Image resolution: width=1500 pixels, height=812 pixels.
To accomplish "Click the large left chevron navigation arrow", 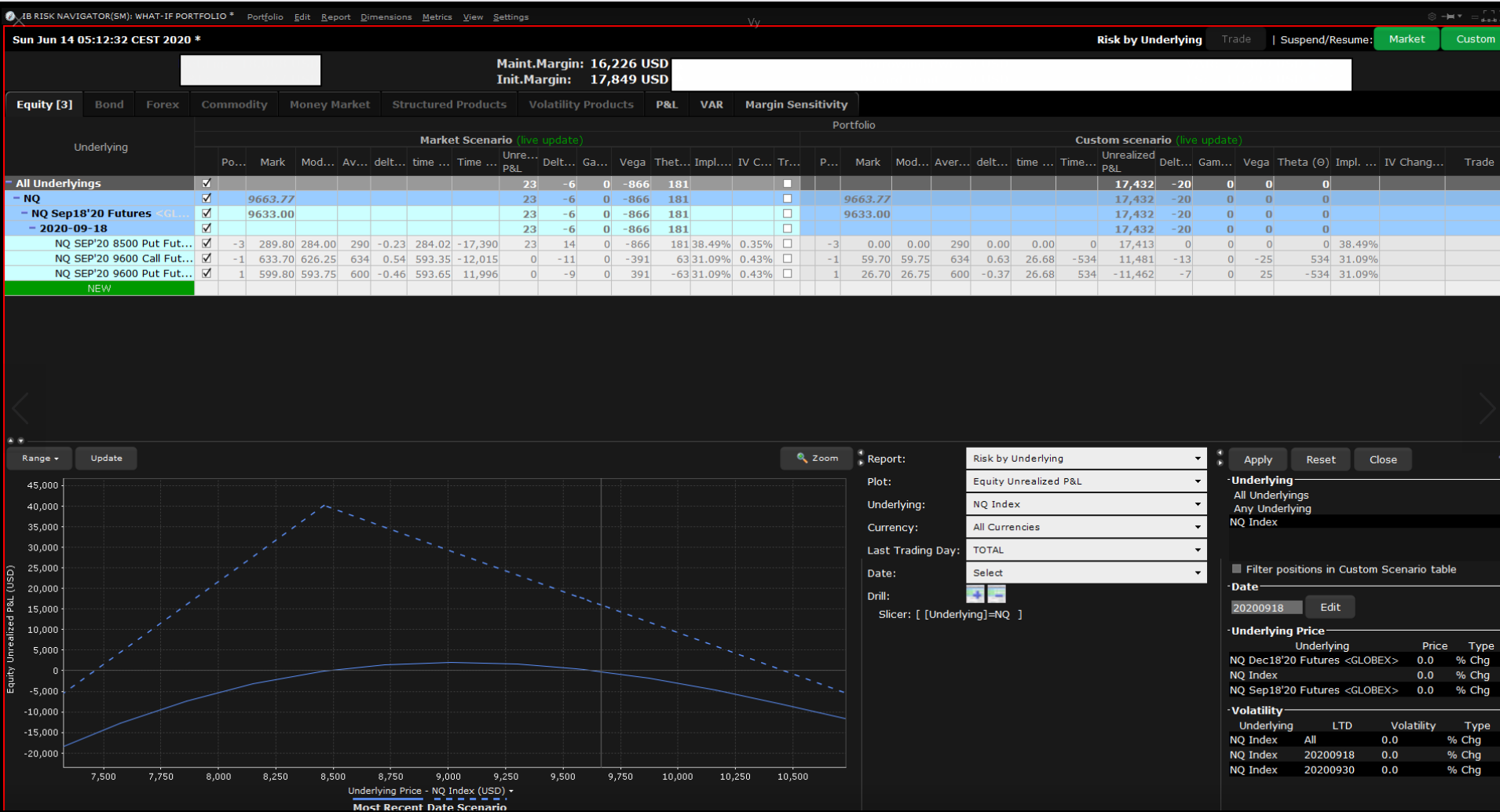I will tap(20, 408).
